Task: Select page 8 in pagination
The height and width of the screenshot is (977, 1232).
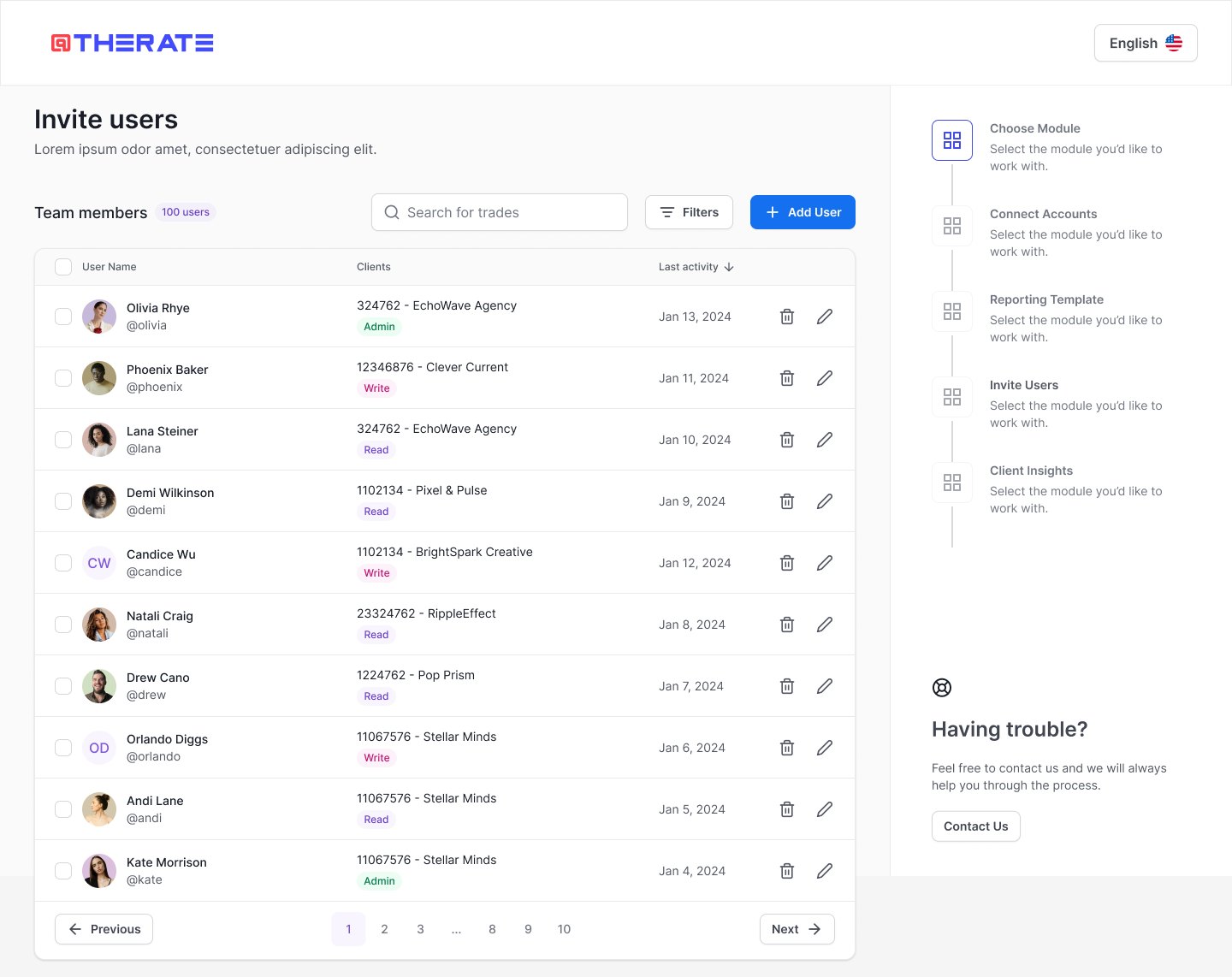Action: click(492, 929)
